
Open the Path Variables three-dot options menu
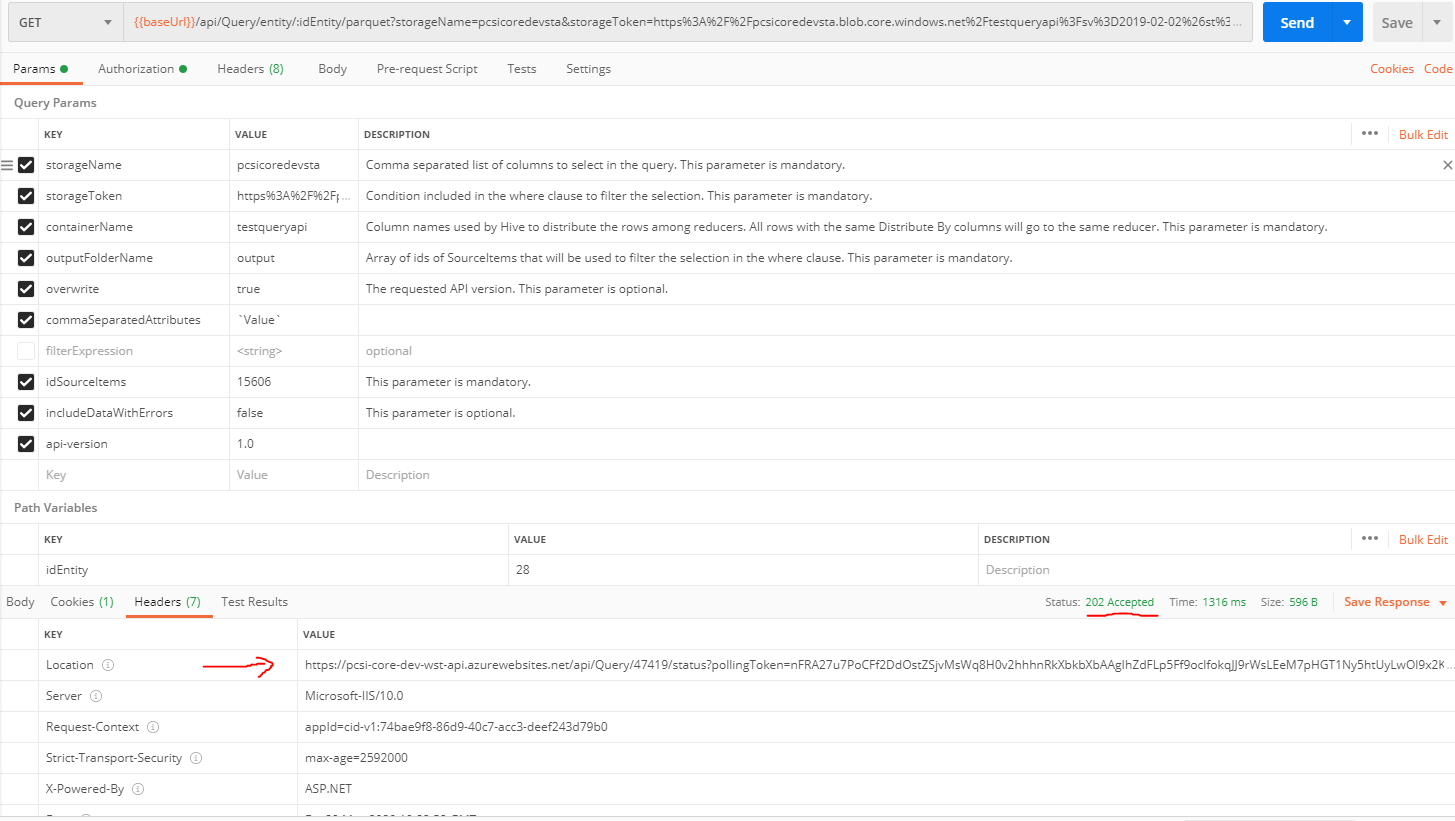[x=1369, y=539]
